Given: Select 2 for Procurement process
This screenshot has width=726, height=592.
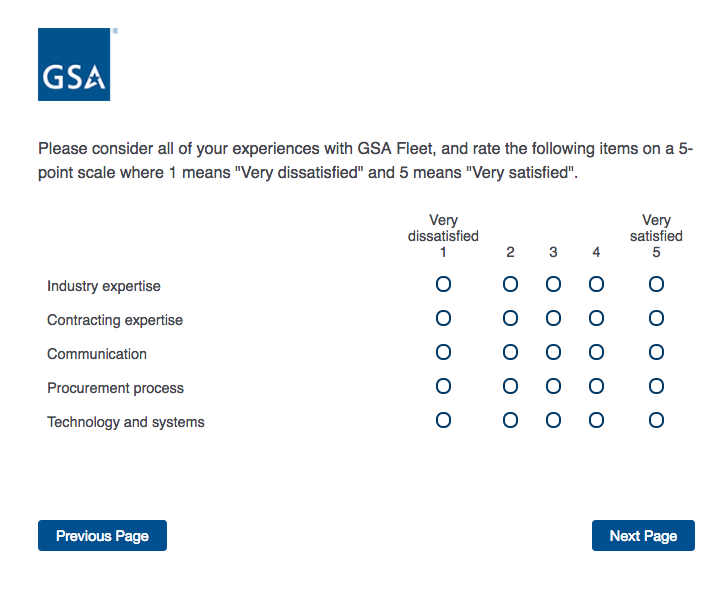Looking at the screenshot, I should click(510, 387).
